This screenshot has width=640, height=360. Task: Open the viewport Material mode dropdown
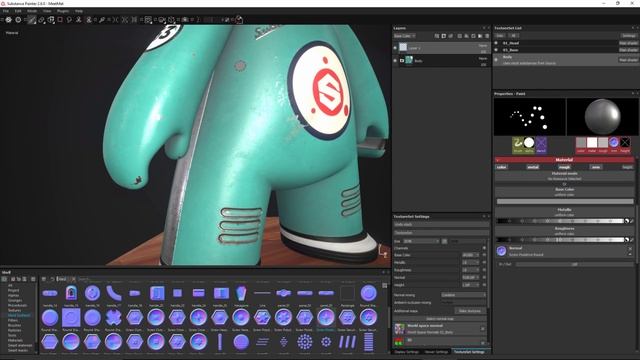tap(12, 33)
